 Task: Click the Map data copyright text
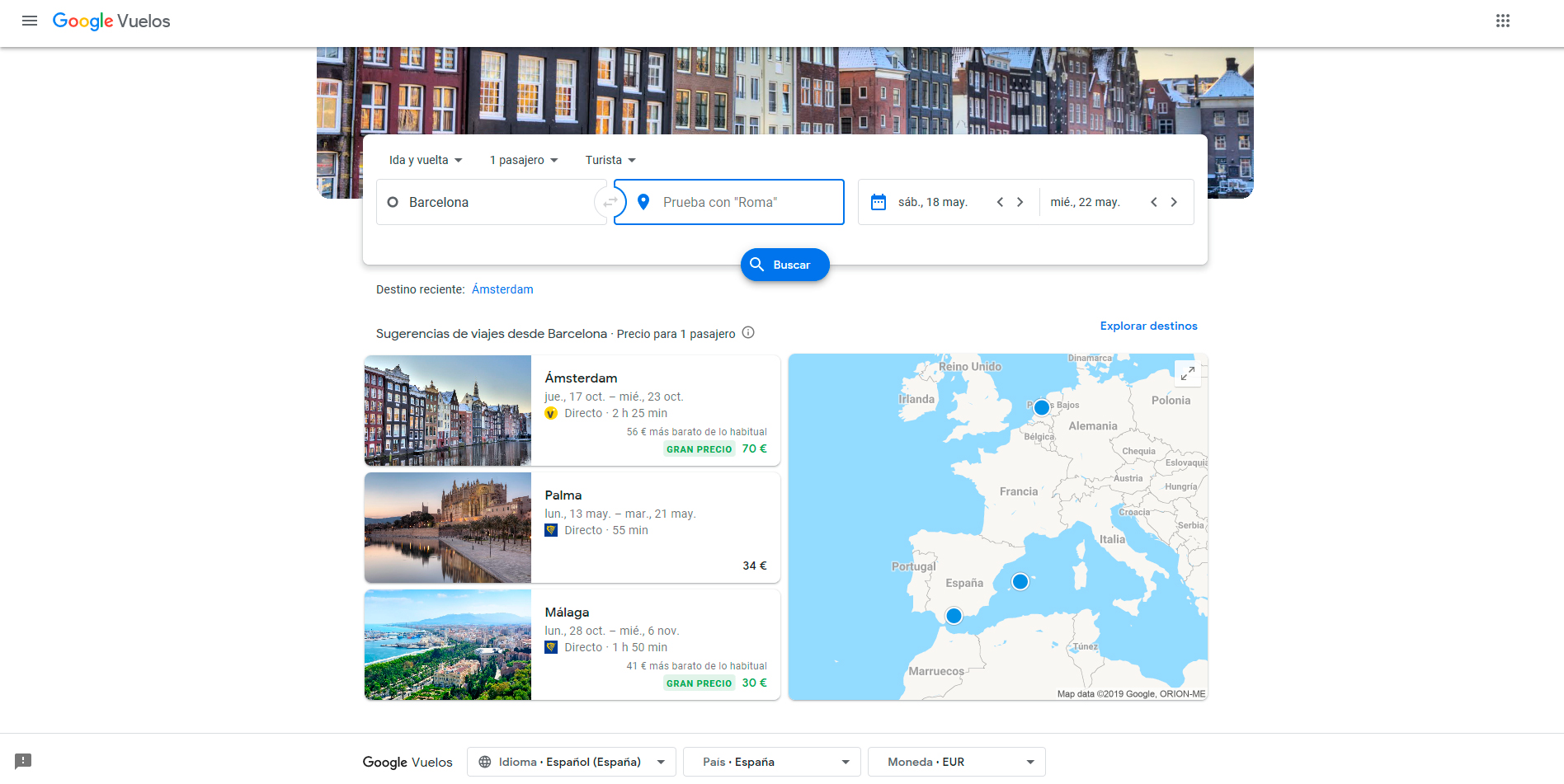click(1131, 694)
